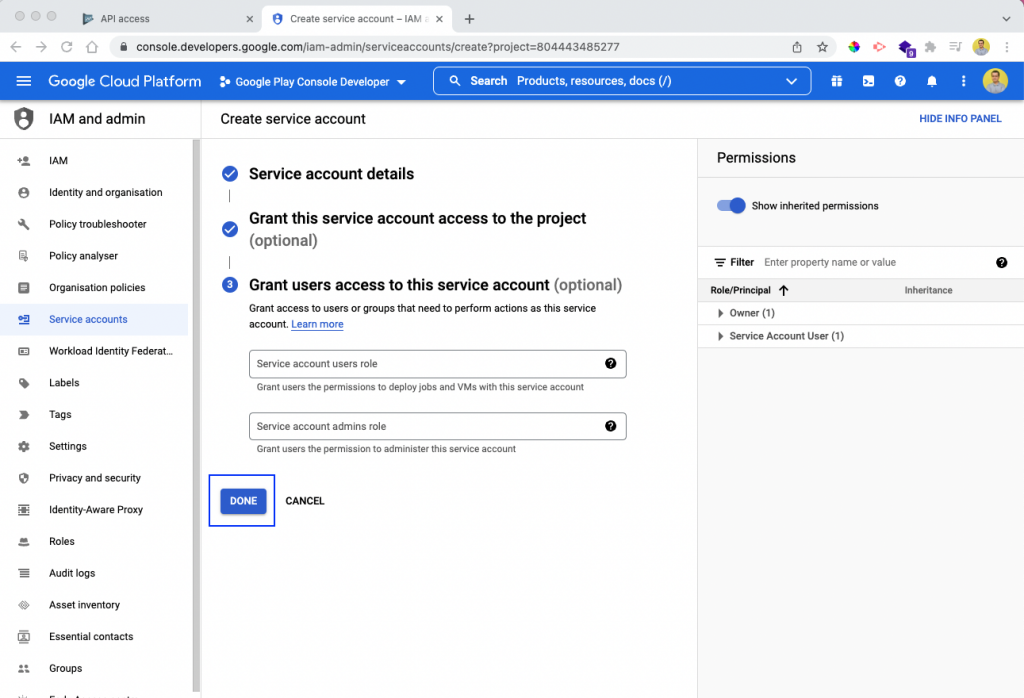Go to Policy analyser

tap(94, 256)
